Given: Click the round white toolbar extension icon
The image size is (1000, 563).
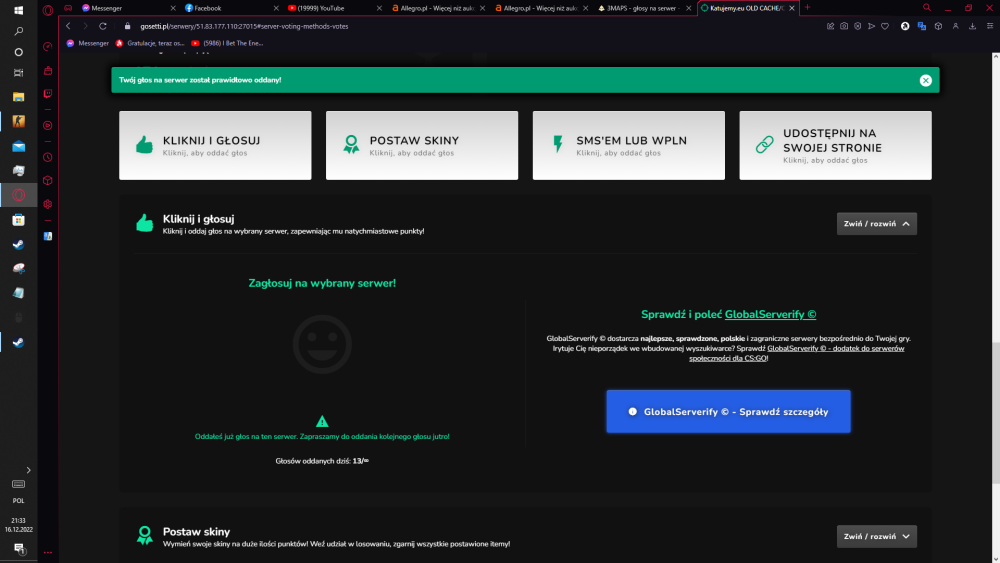Looking at the screenshot, I should (905, 26).
